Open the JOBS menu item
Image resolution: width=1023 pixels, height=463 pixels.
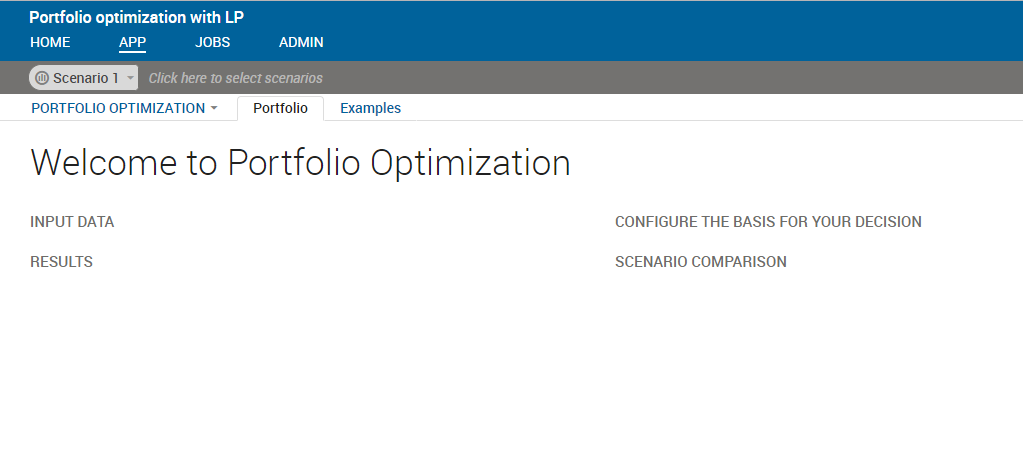pyautogui.click(x=213, y=42)
